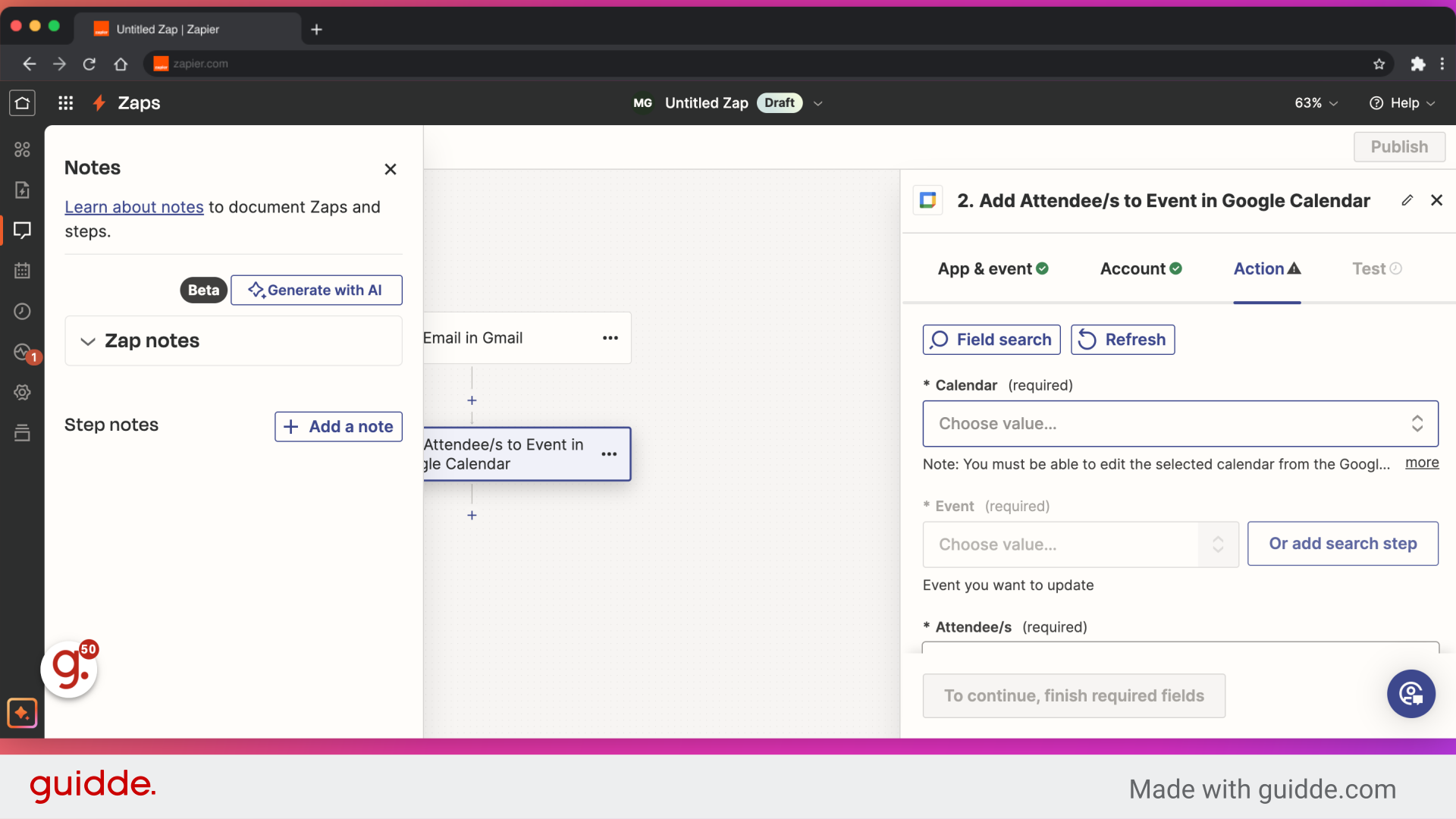Rename step using pencil icon

[x=1407, y=200]
